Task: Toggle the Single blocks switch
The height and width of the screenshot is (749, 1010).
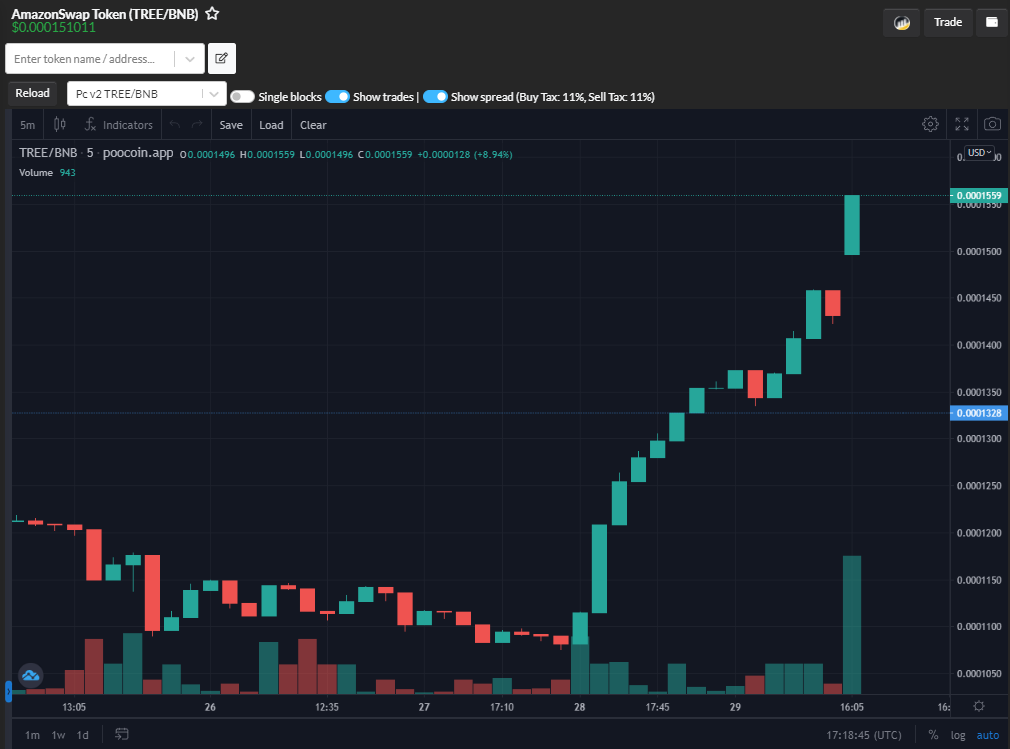Action: (x=242, y=97)
